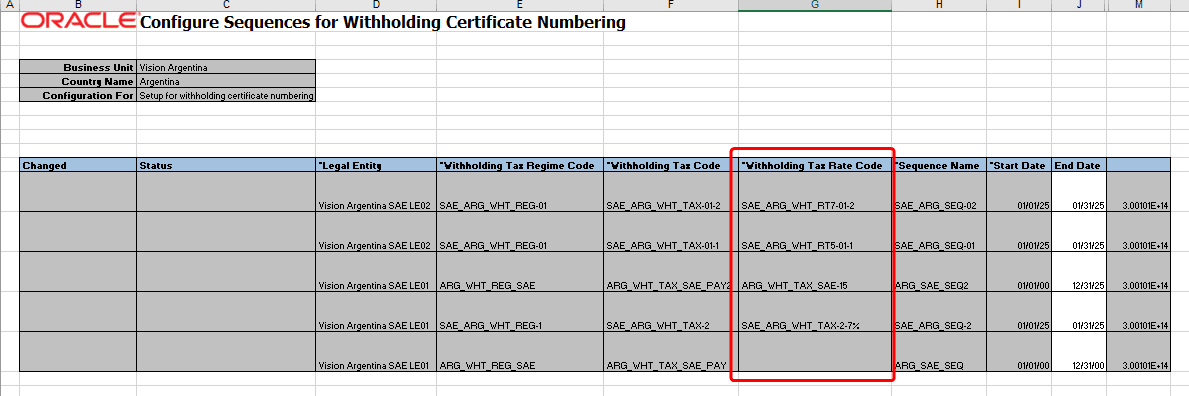Select end date '12/31/00'
The height and width of the screenshot is (396, 1189).
point(1079,352)
